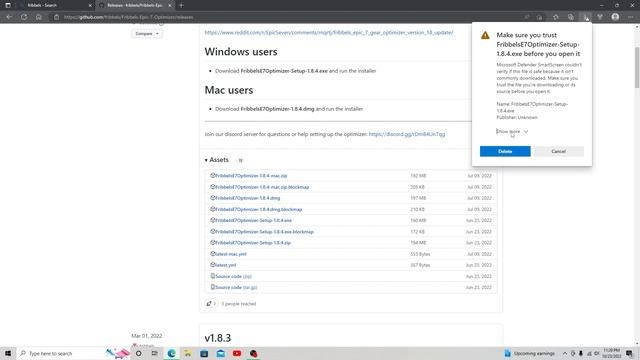The height and width of the screenshot is (360, 640).
Task: Open the Upcoming earnings news widget
Action: 529,353
